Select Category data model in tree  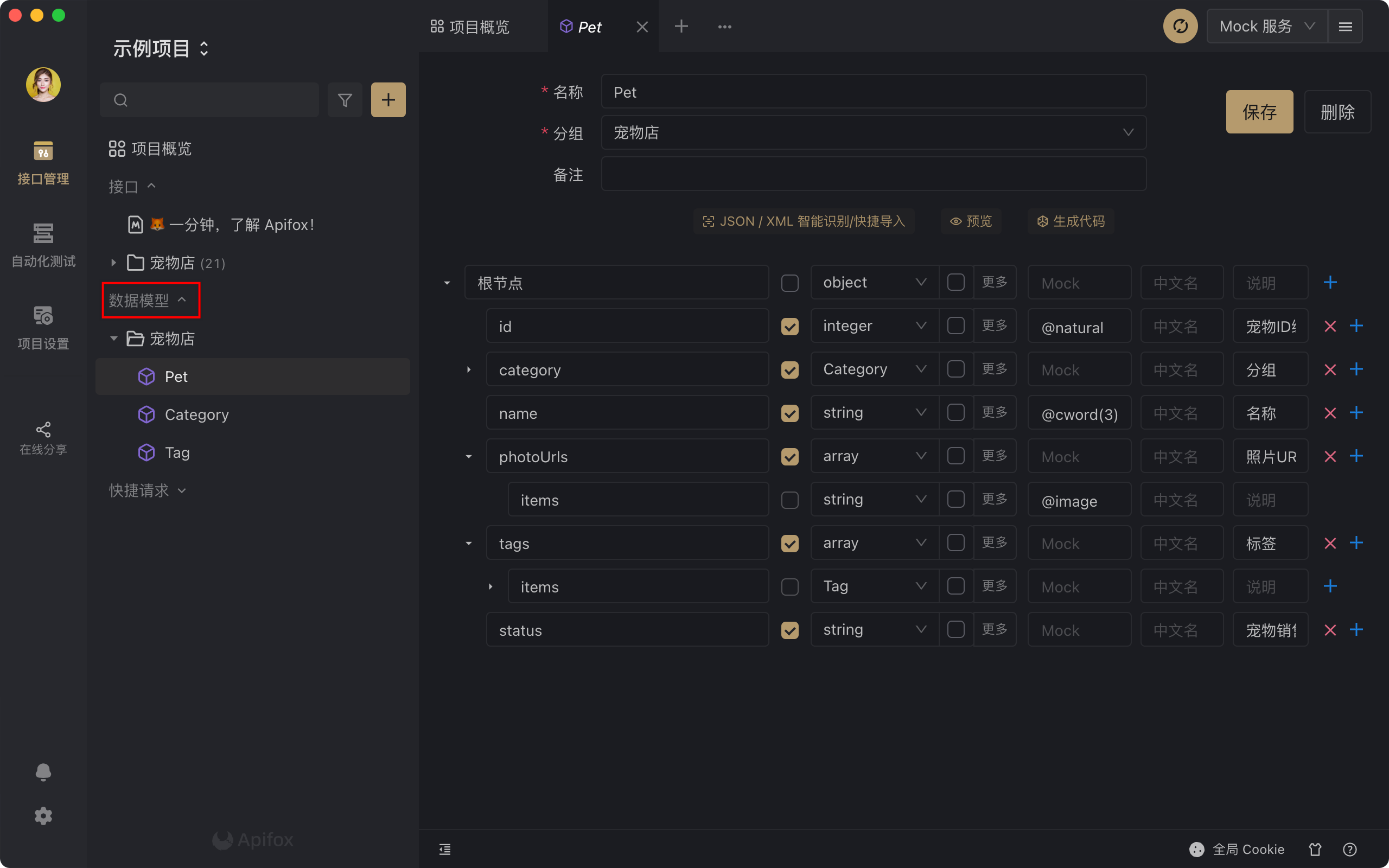[196, 414]
